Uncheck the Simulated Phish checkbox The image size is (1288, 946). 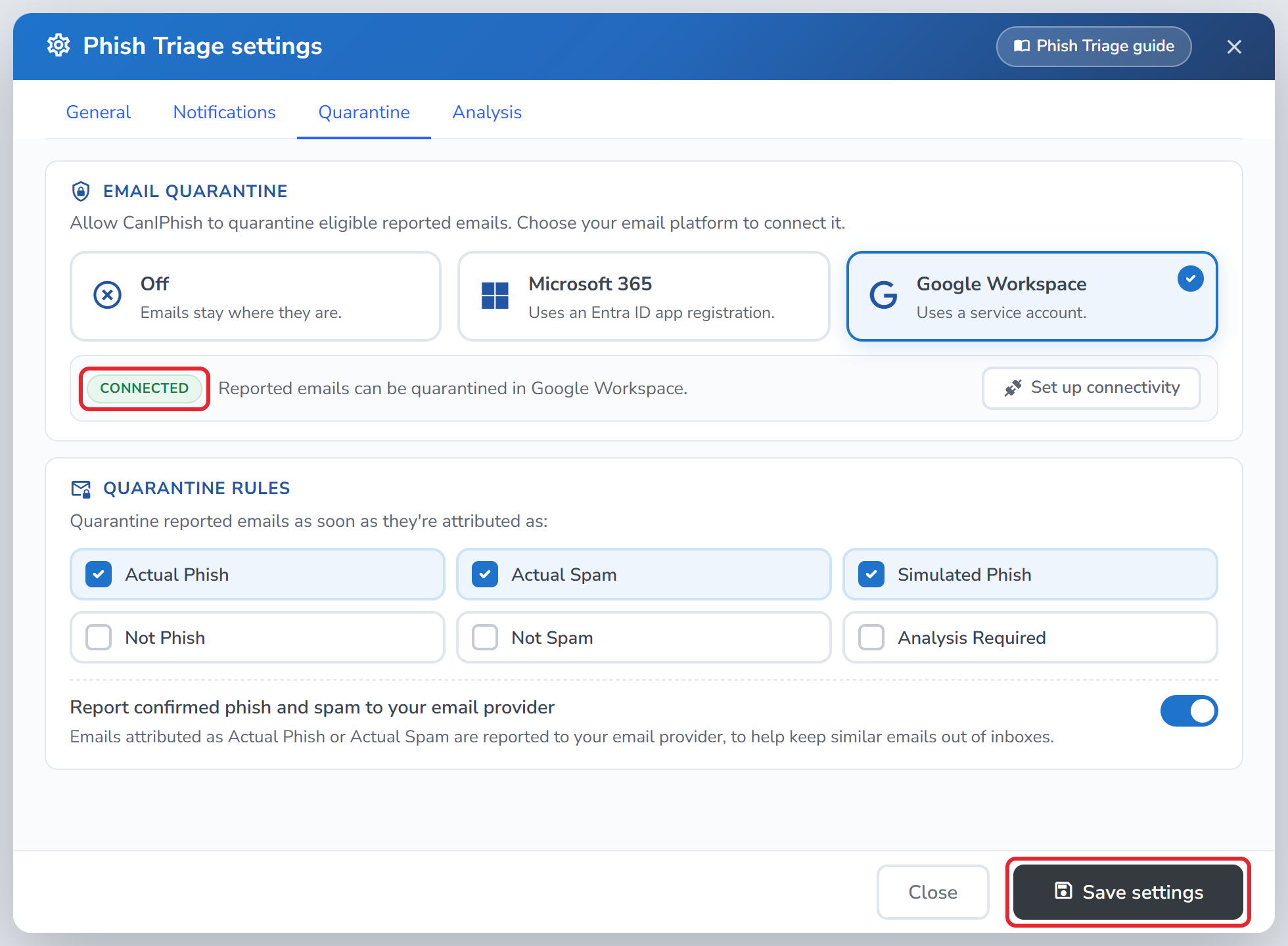coord(871,574)
